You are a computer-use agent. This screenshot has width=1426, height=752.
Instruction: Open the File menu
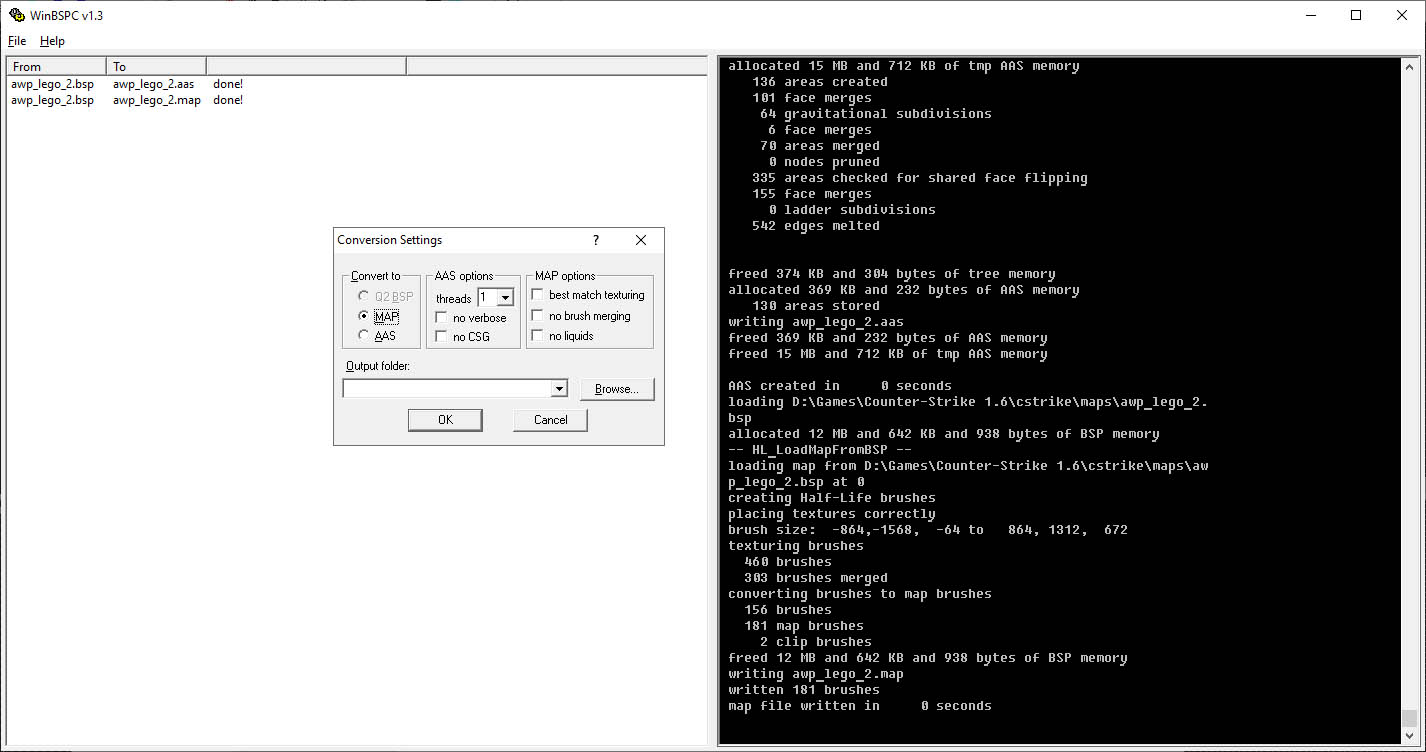17,41
